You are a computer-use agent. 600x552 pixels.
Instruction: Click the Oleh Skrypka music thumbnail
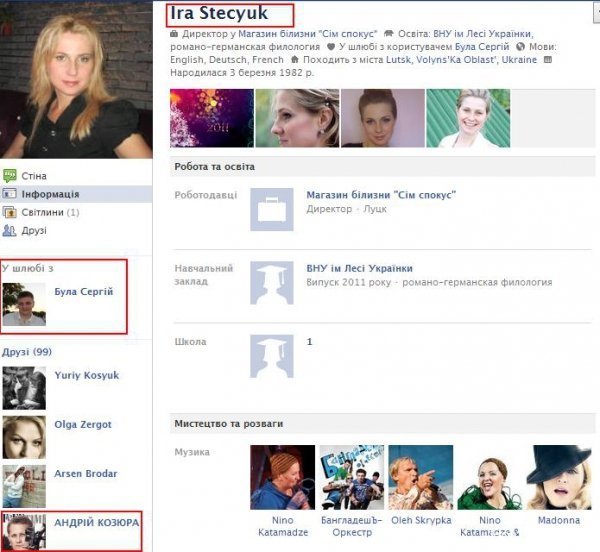coord(420,477)
